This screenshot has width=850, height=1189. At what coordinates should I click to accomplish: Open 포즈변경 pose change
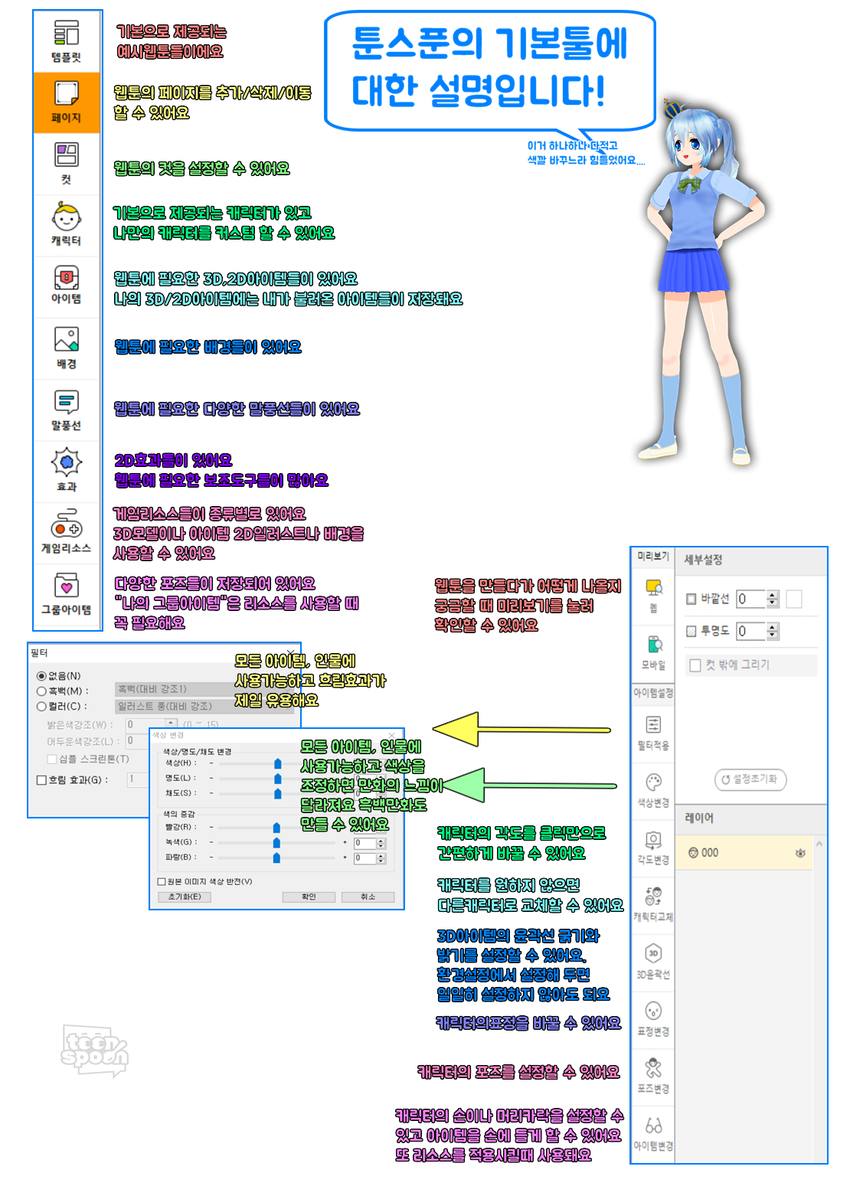(654, 1076)
